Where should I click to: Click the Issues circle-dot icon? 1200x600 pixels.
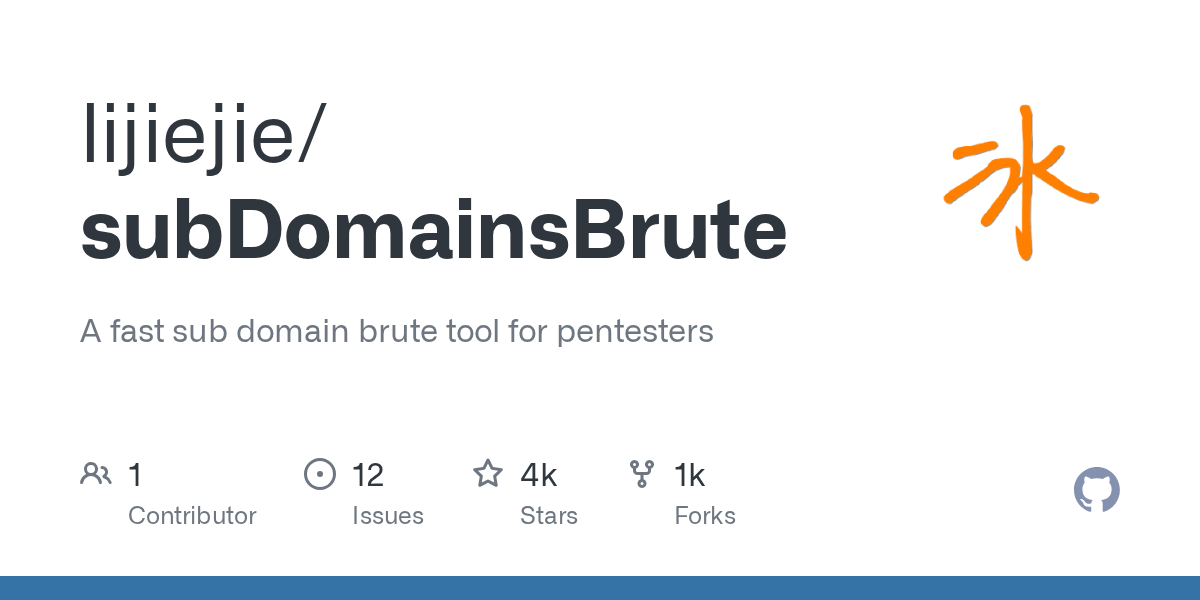319,474
